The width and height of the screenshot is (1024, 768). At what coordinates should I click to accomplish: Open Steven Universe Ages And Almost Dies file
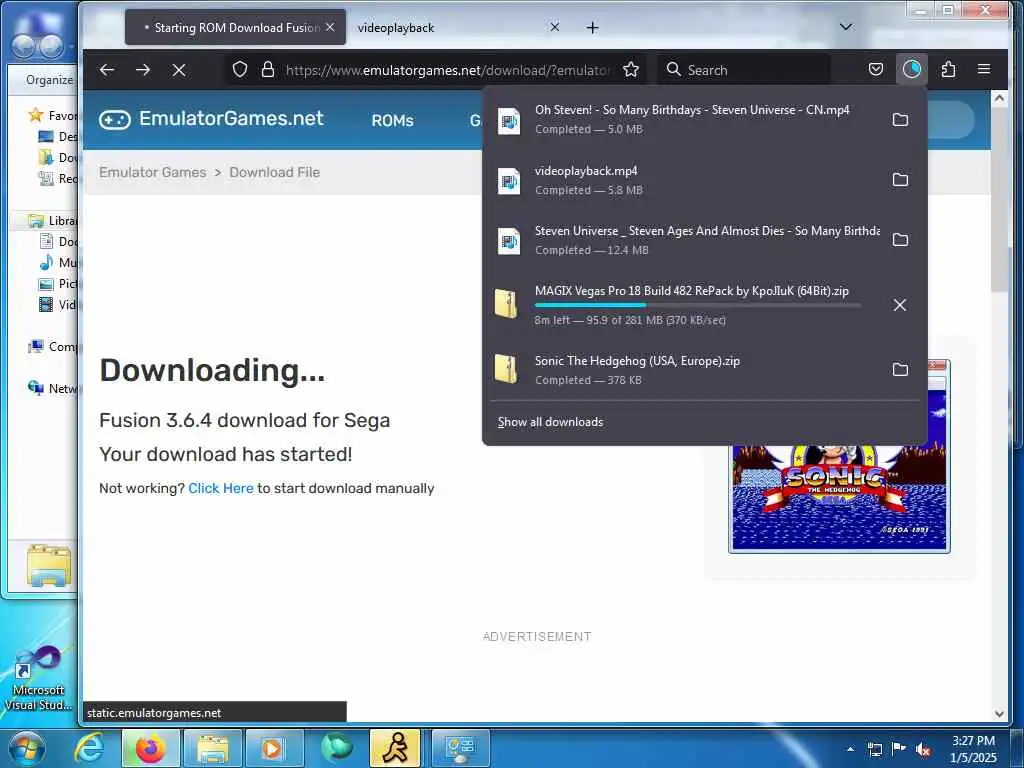(686, 240)
